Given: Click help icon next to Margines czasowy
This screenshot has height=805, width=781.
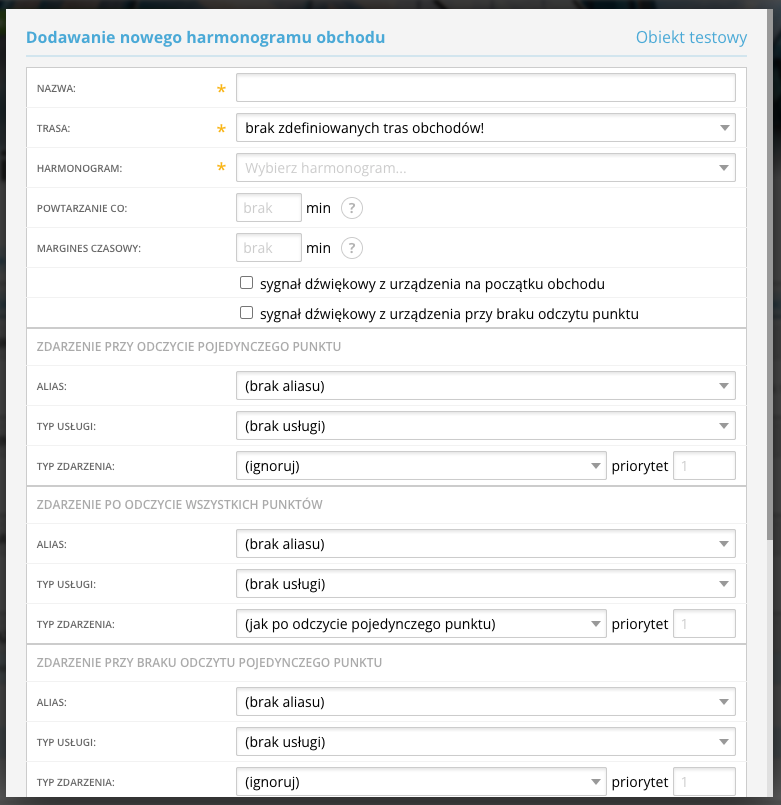Looking at the screenshot, I should click(351, 248).
